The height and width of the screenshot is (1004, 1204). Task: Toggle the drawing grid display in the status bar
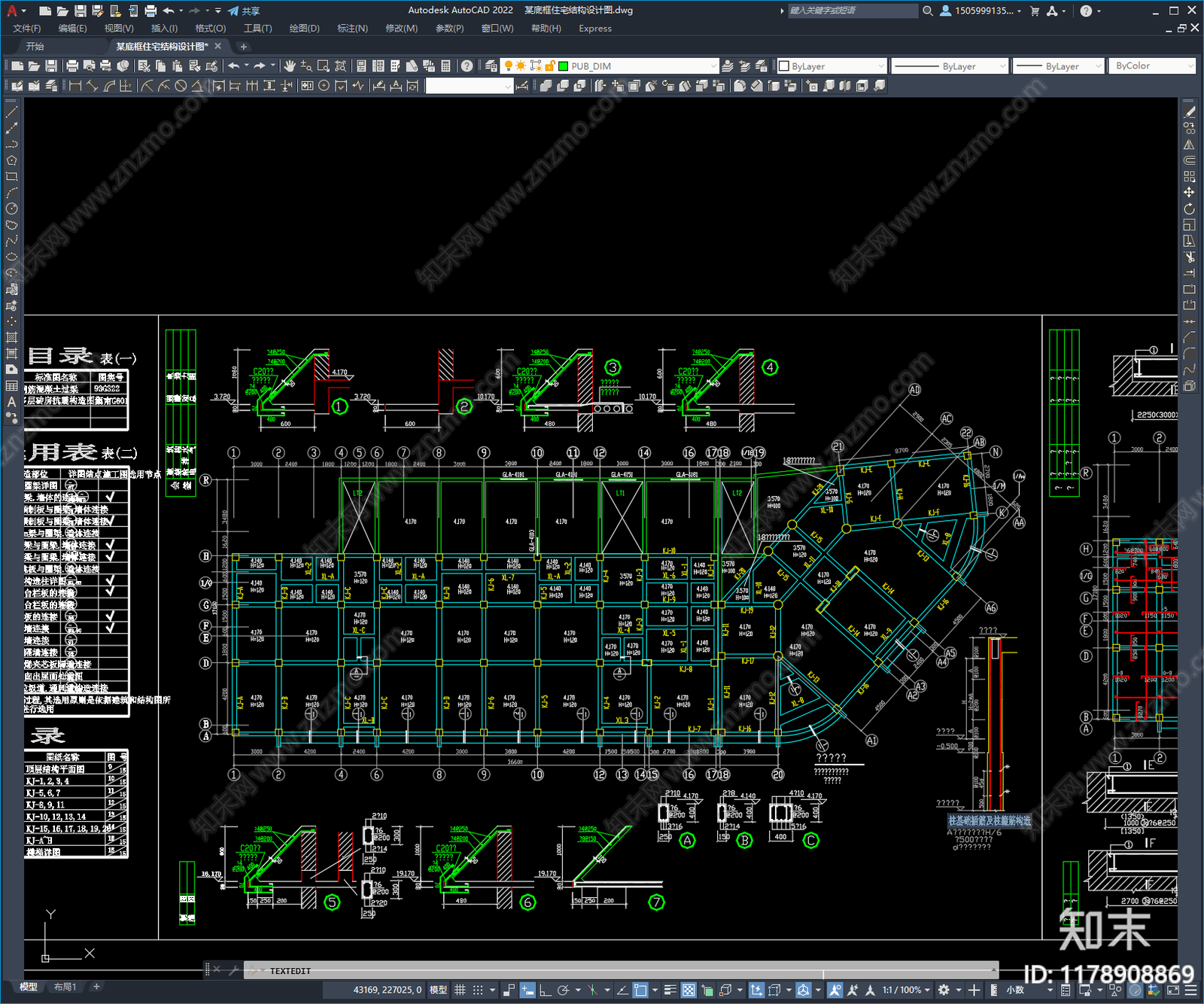click(x=460, y=990)
